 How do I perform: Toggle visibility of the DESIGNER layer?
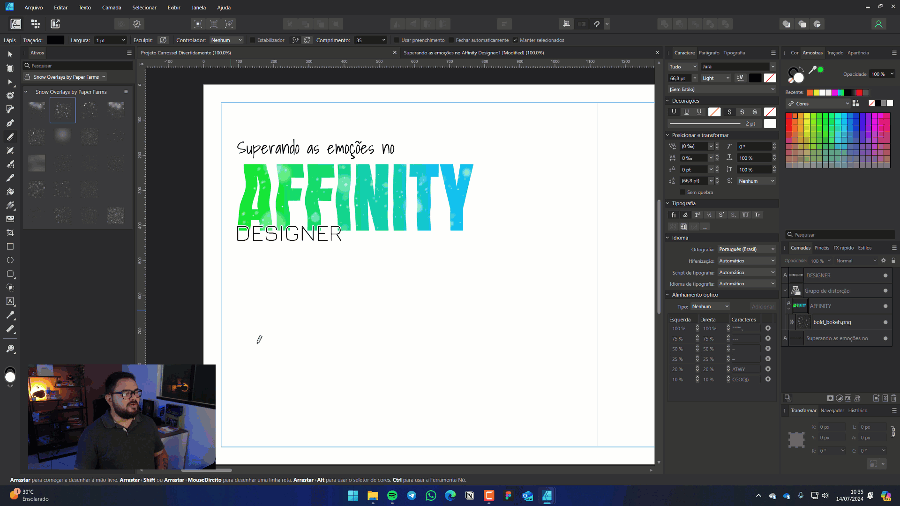886,275
